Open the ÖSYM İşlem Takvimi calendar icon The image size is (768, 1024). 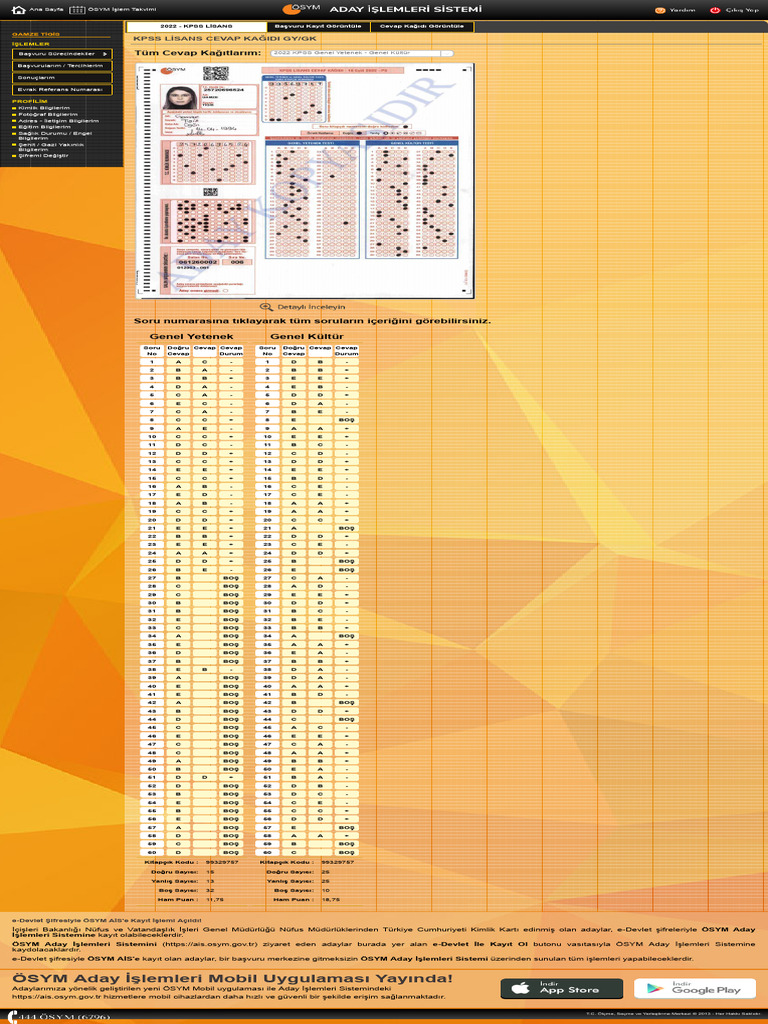coord(77,10)
